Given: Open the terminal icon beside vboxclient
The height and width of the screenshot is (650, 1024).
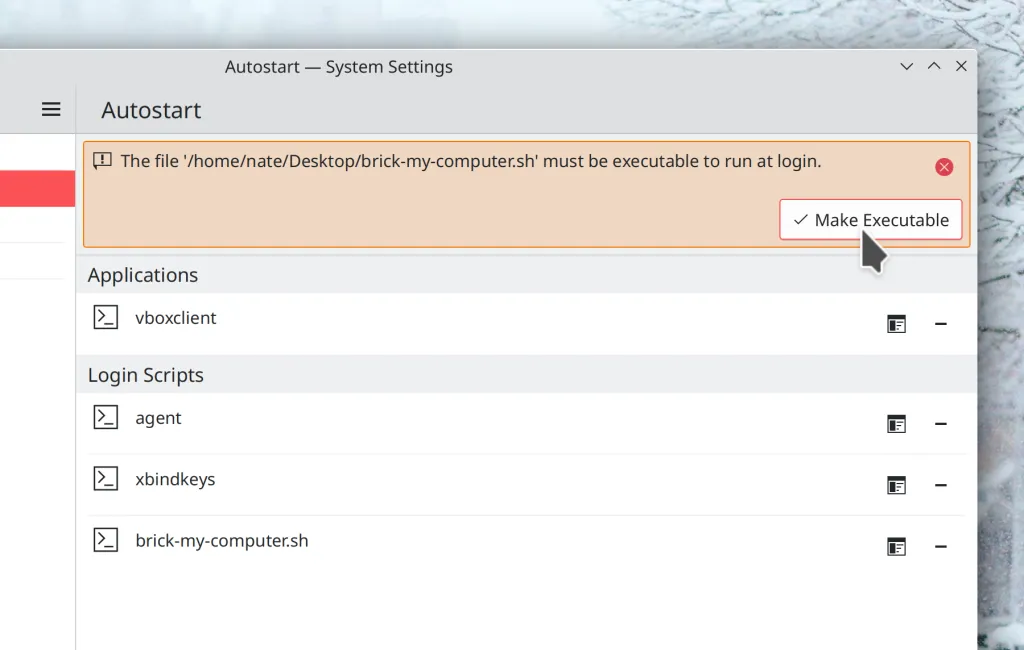Looking at the screenshot, I should click(106, 316).
